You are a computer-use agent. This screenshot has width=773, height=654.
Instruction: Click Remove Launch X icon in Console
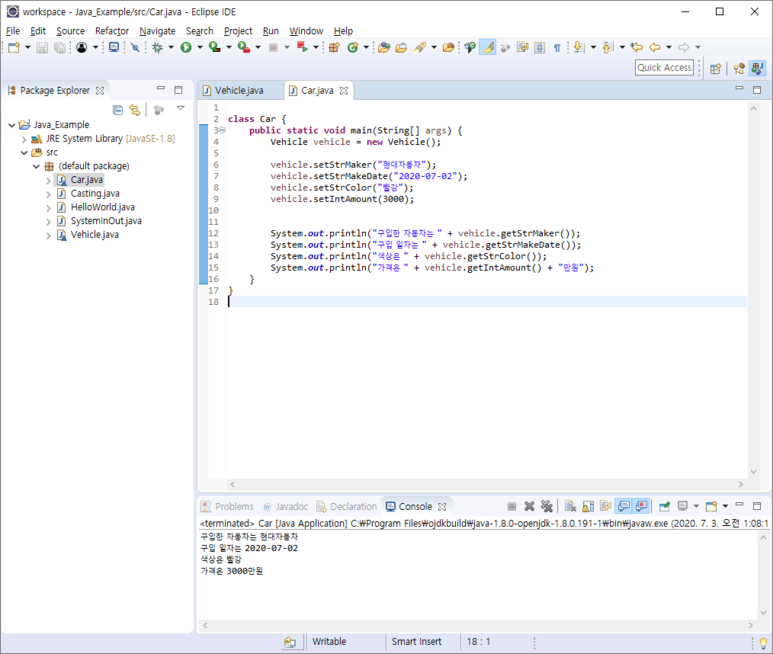tap(529, 506)
